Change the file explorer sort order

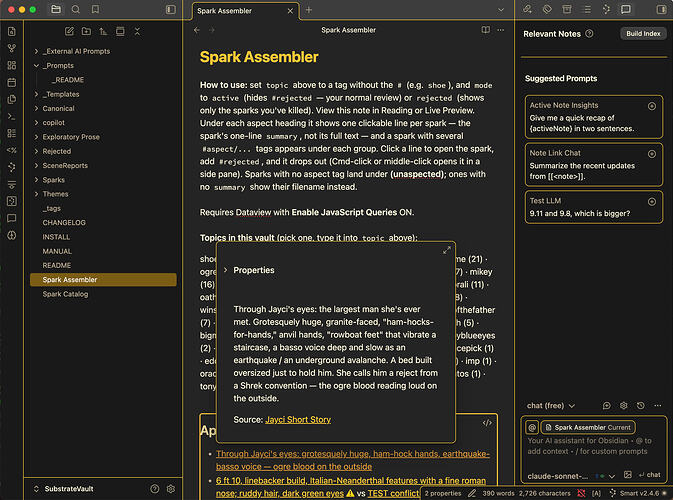click(x=103, y=31)
